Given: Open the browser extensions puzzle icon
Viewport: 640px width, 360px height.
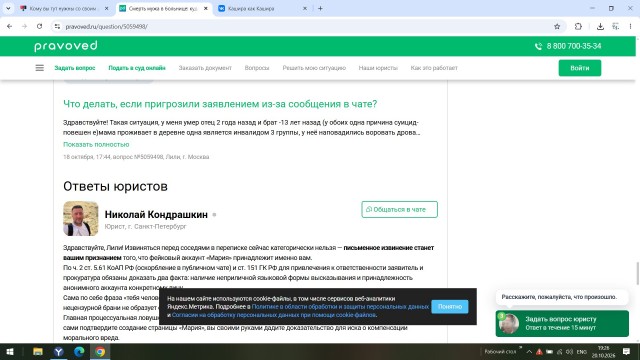Looking at the screenshot, I should [x=578, y=26].
